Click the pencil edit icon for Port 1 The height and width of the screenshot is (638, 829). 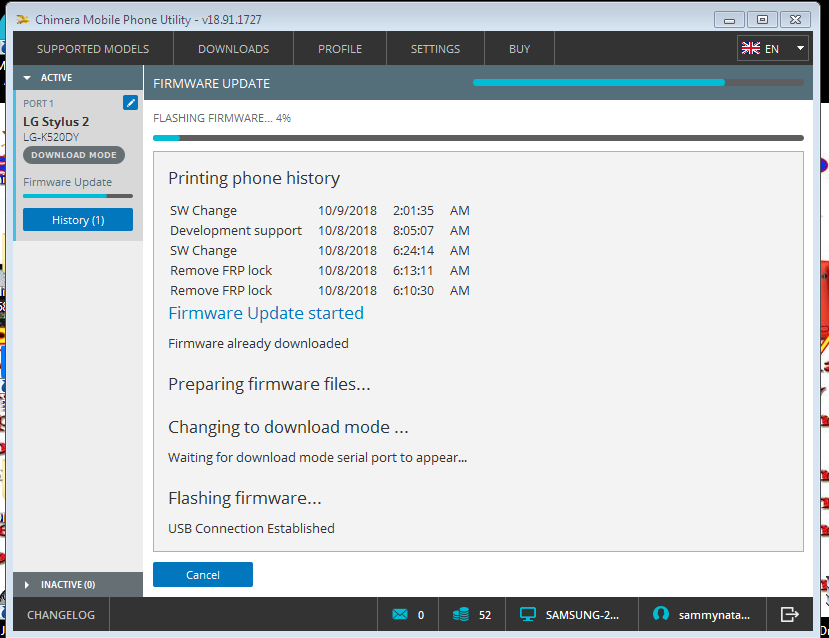130,103
